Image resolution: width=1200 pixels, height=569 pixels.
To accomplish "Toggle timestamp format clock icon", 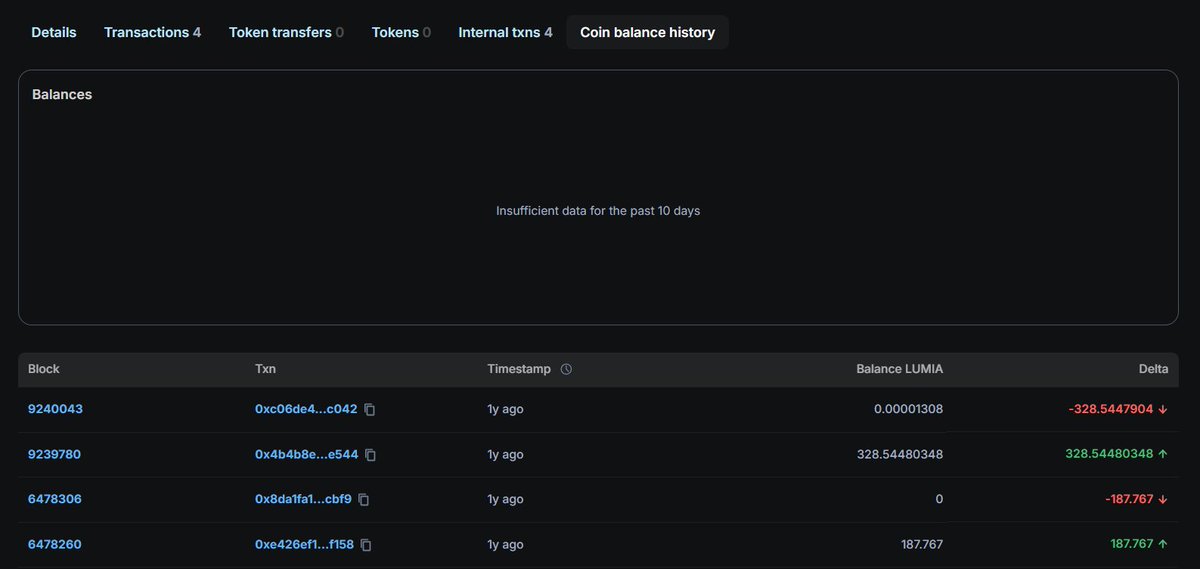I will [566, 369].
